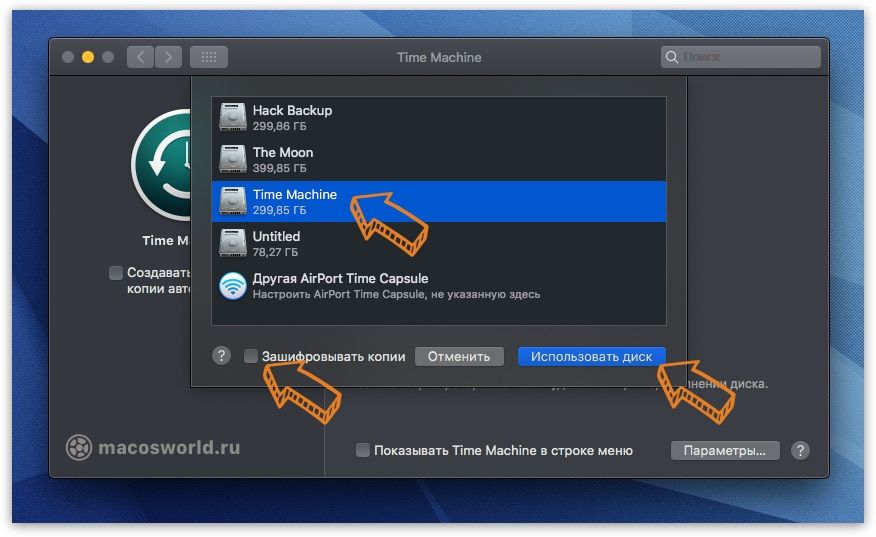Go back with the toolbar back arrow

[x=140, y=57]
